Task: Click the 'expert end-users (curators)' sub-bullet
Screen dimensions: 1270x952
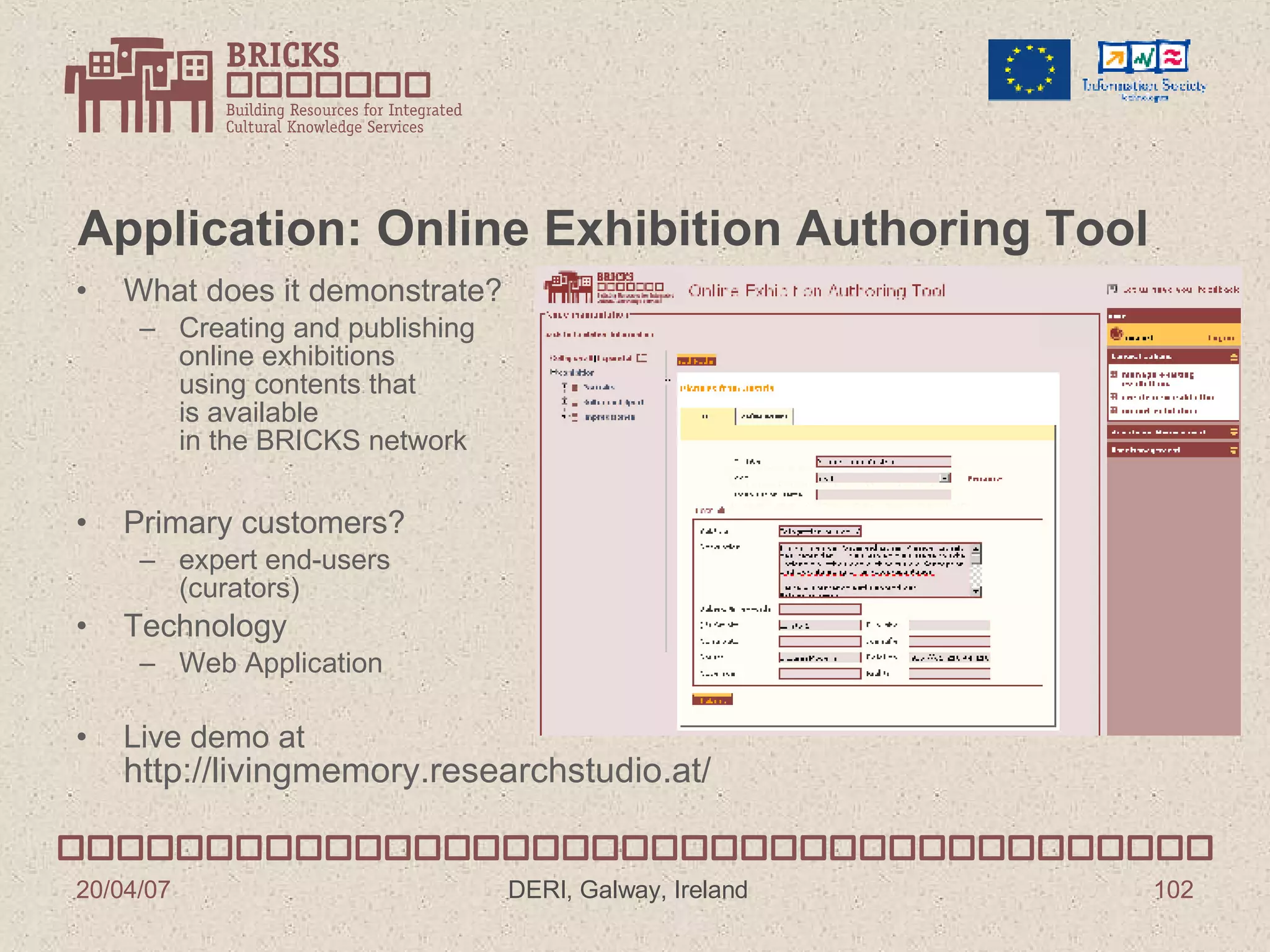Action: (284, 574)
